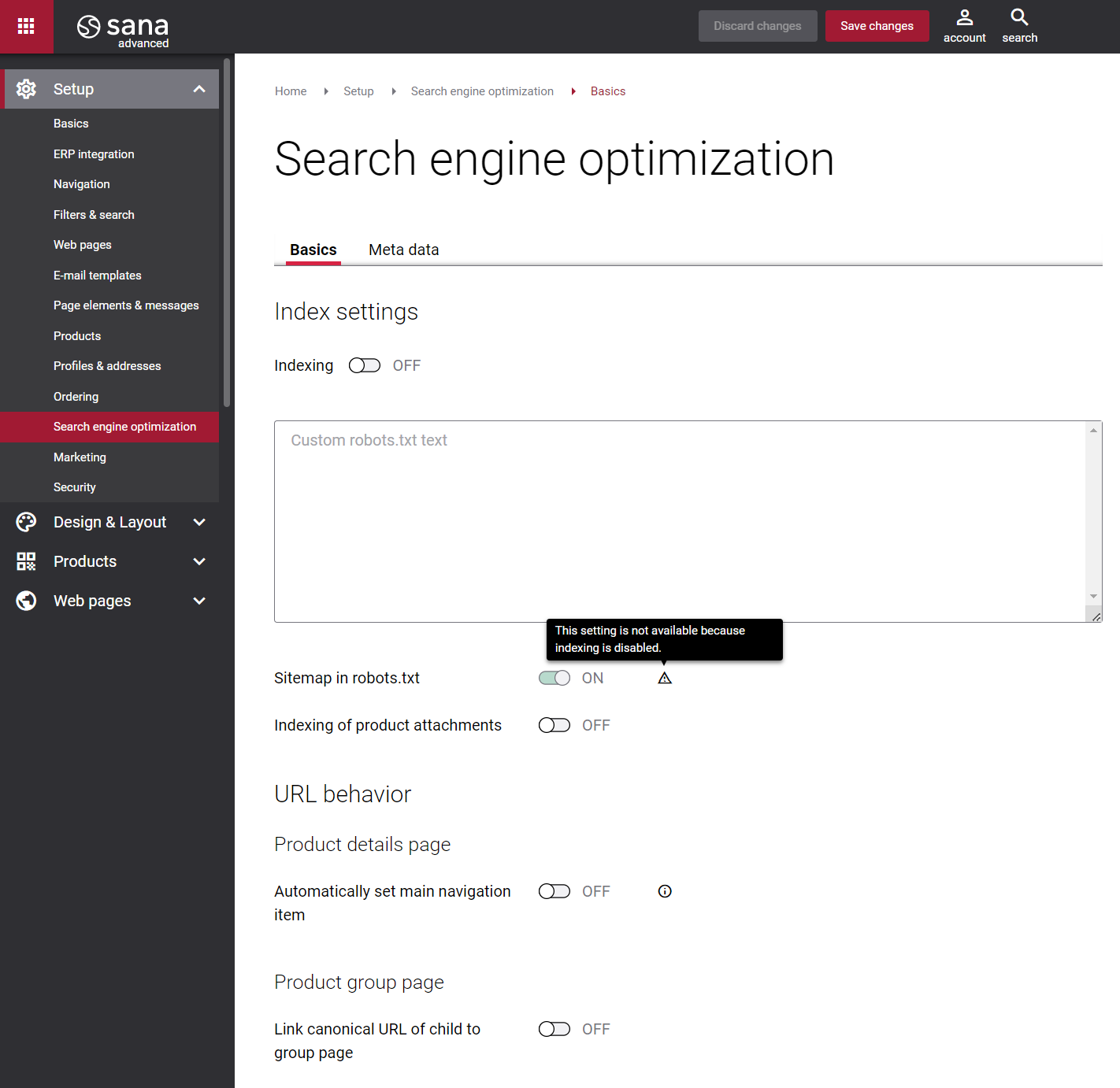1120x1088 pixels.
Task: Expand the Products sidebar section
Action: point(199,561)
